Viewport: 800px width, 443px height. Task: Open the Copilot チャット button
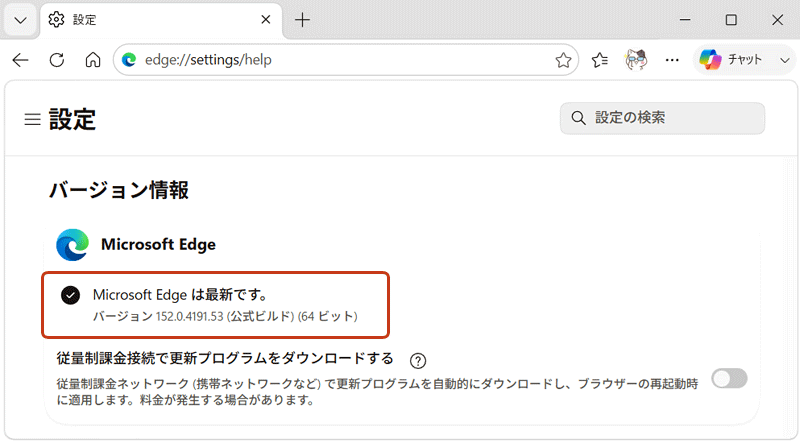pos(730,60)
